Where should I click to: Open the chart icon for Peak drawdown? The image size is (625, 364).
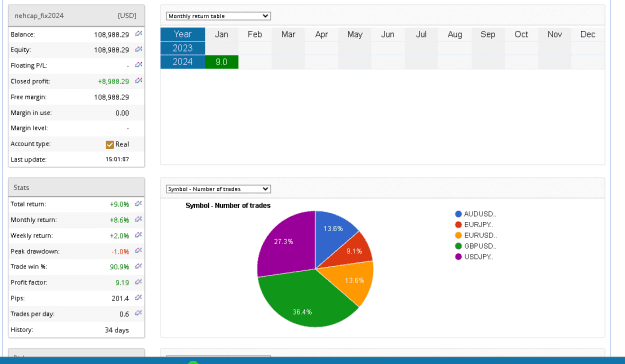pyautogui.click(x=138, y=251)
